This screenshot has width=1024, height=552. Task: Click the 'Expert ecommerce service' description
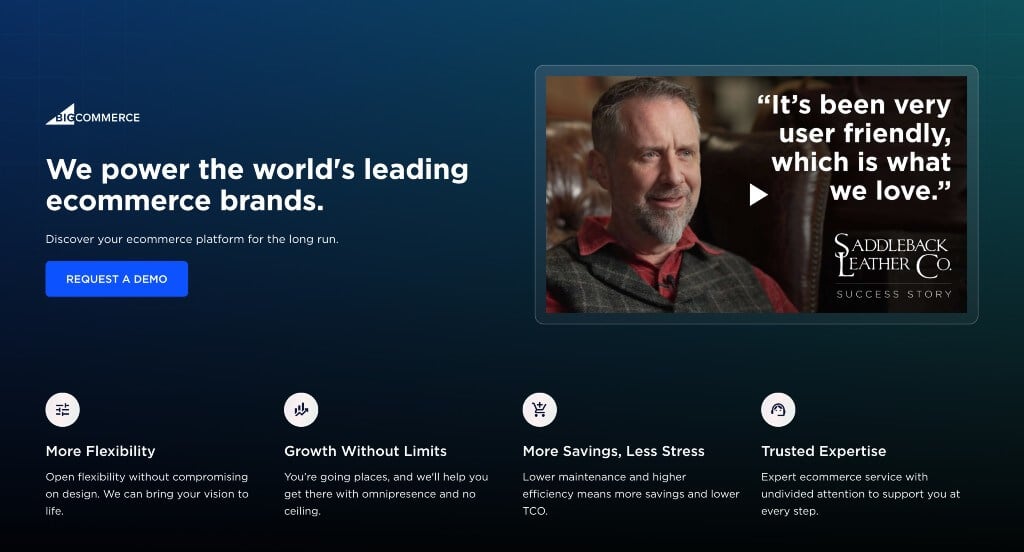(861, 494)
